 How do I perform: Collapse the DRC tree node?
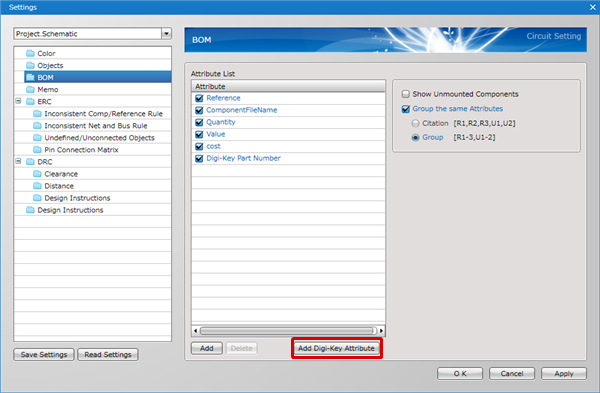pyautogui.click(x=18, y=161)
